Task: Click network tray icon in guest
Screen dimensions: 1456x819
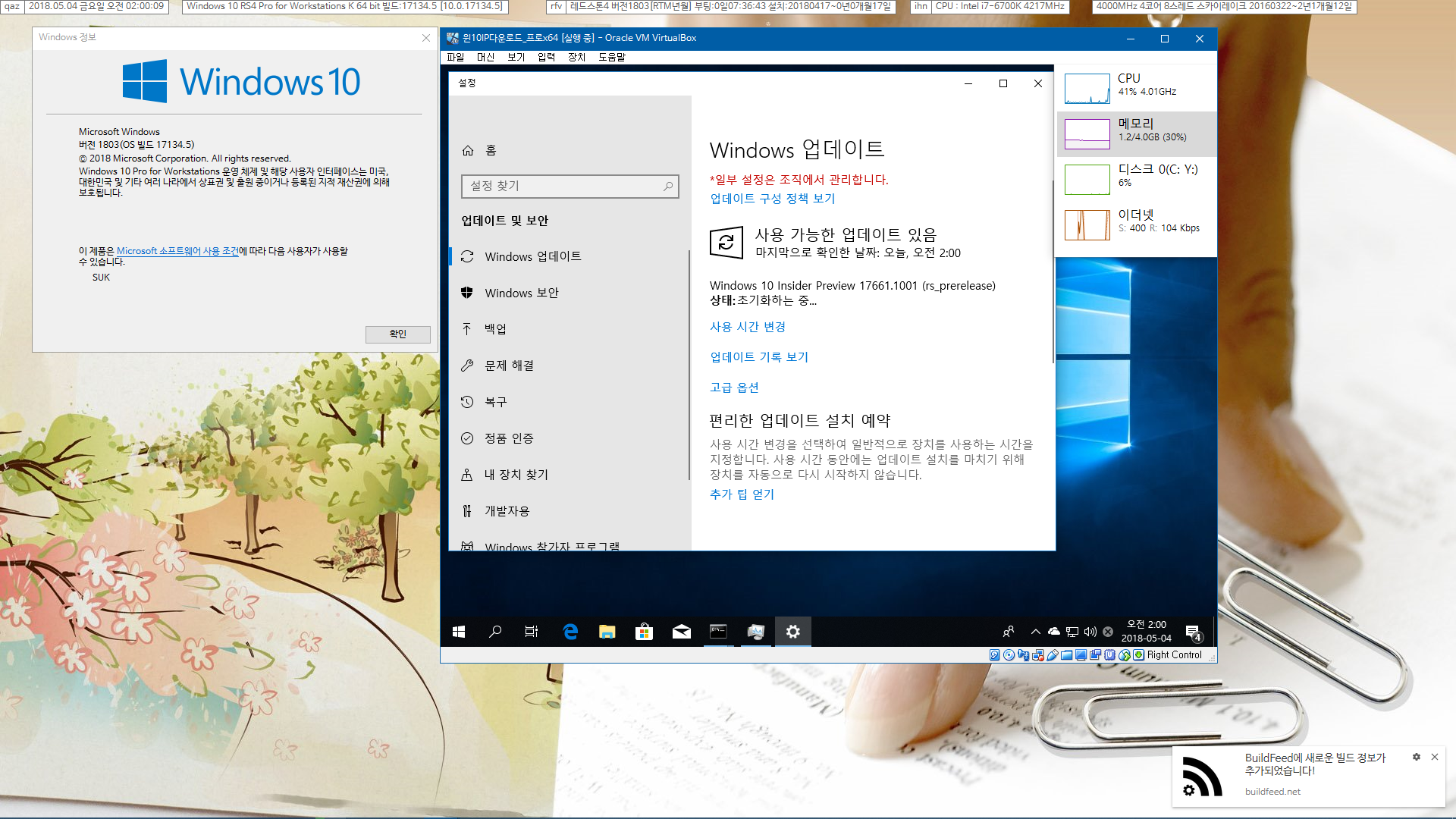Action: click(1072, 632)
